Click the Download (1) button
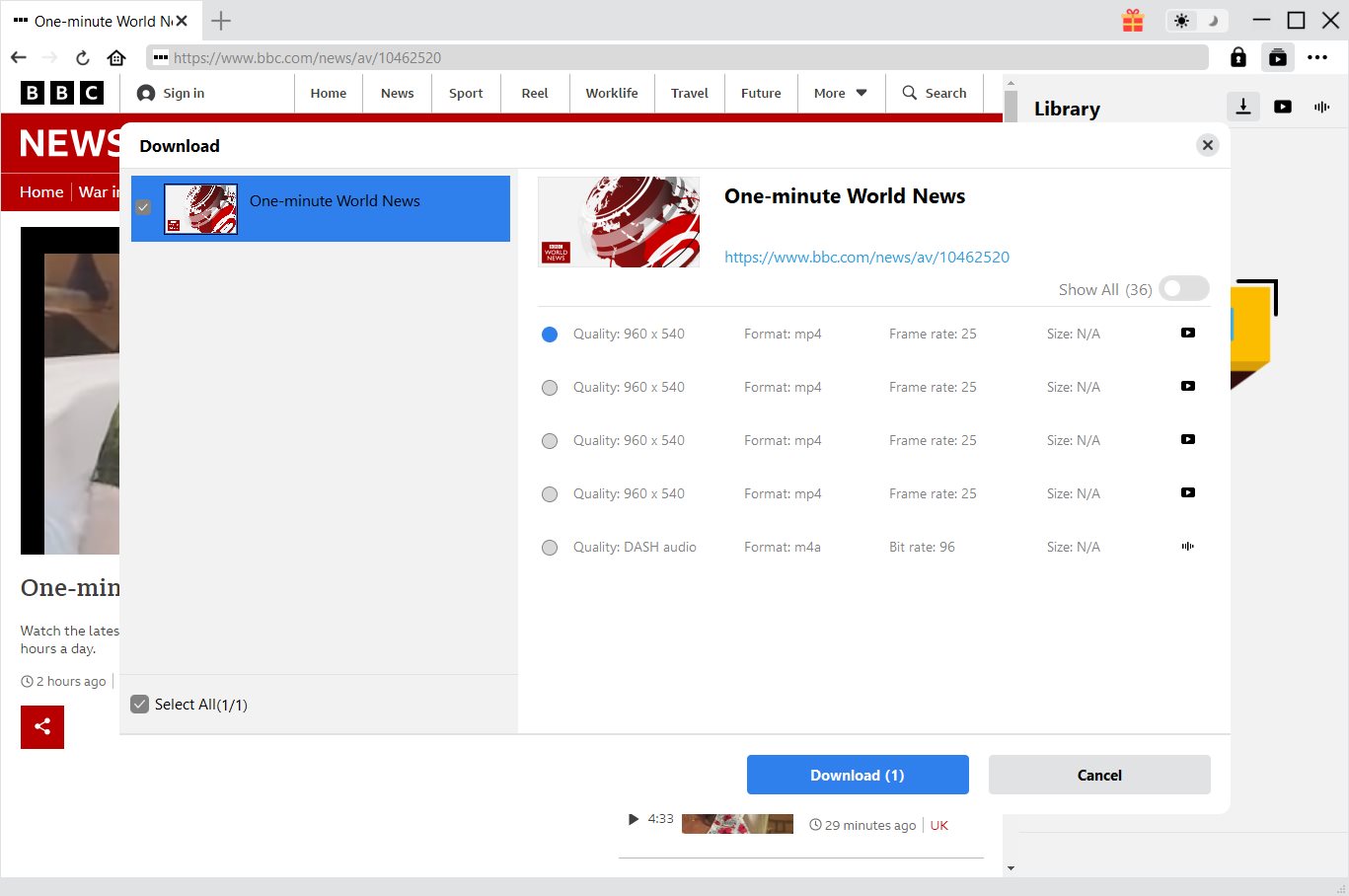The width and height of the screenshot is (1349, 896). (x=858, y=776)
